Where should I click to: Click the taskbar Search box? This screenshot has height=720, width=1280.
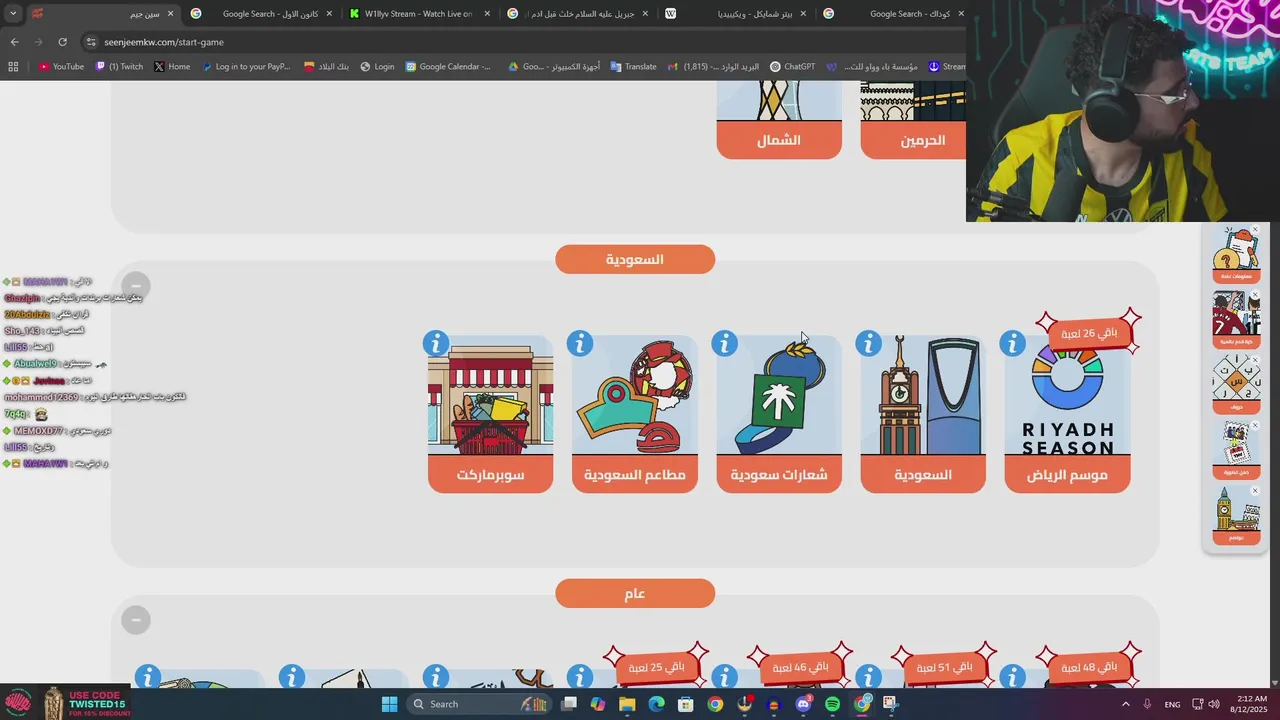(x=477, y=704)
